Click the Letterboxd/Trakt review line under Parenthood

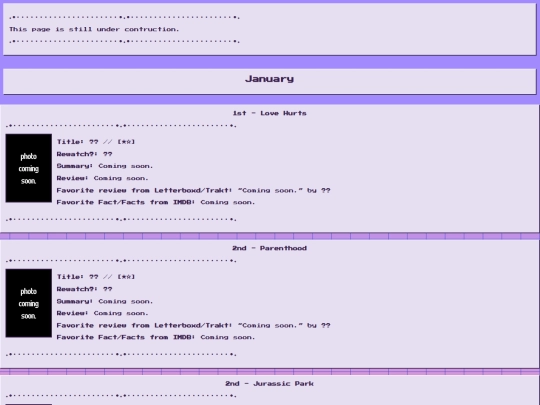tap(193, 325)
